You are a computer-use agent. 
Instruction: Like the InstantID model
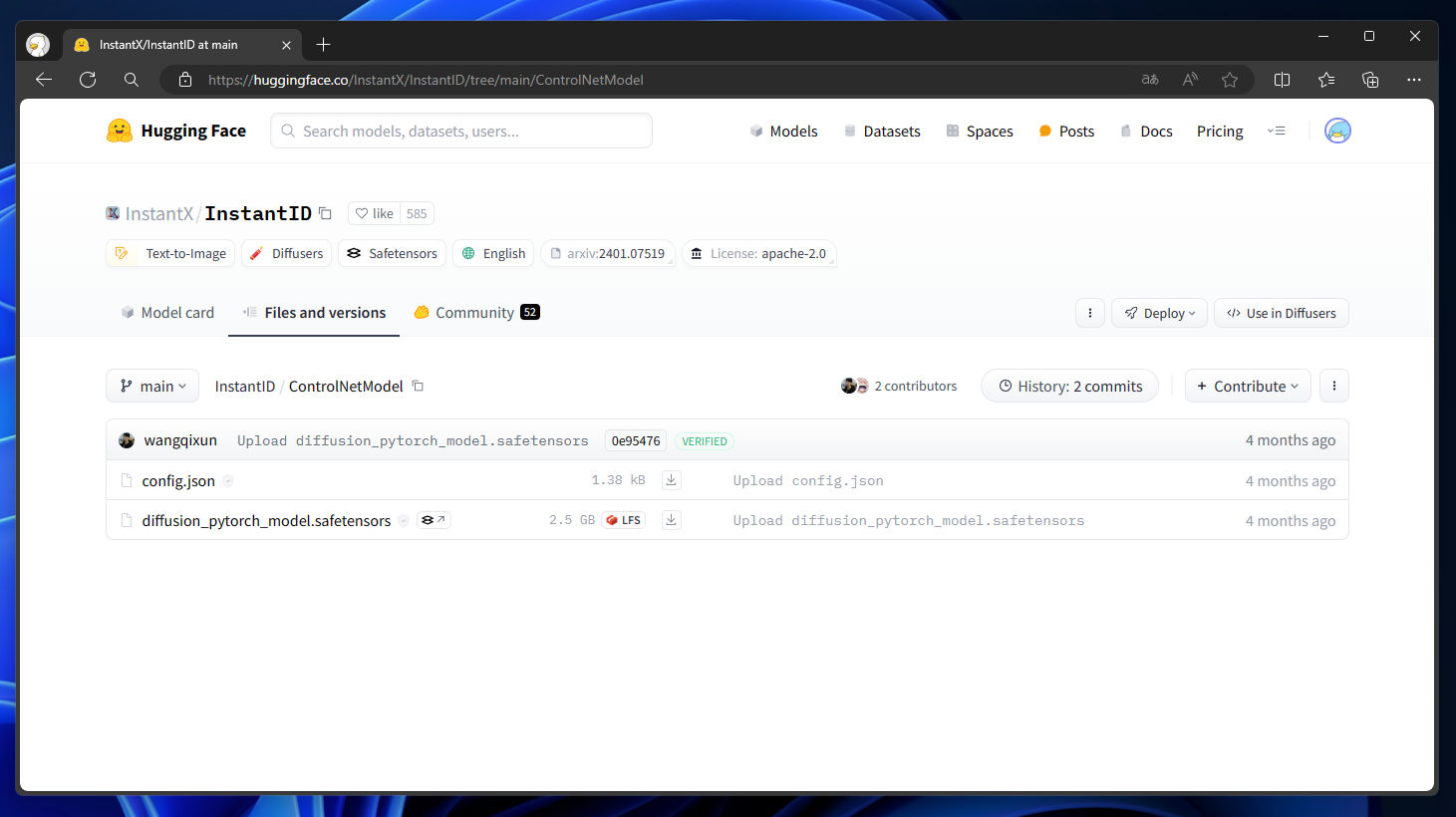click(x=374, y=212)
